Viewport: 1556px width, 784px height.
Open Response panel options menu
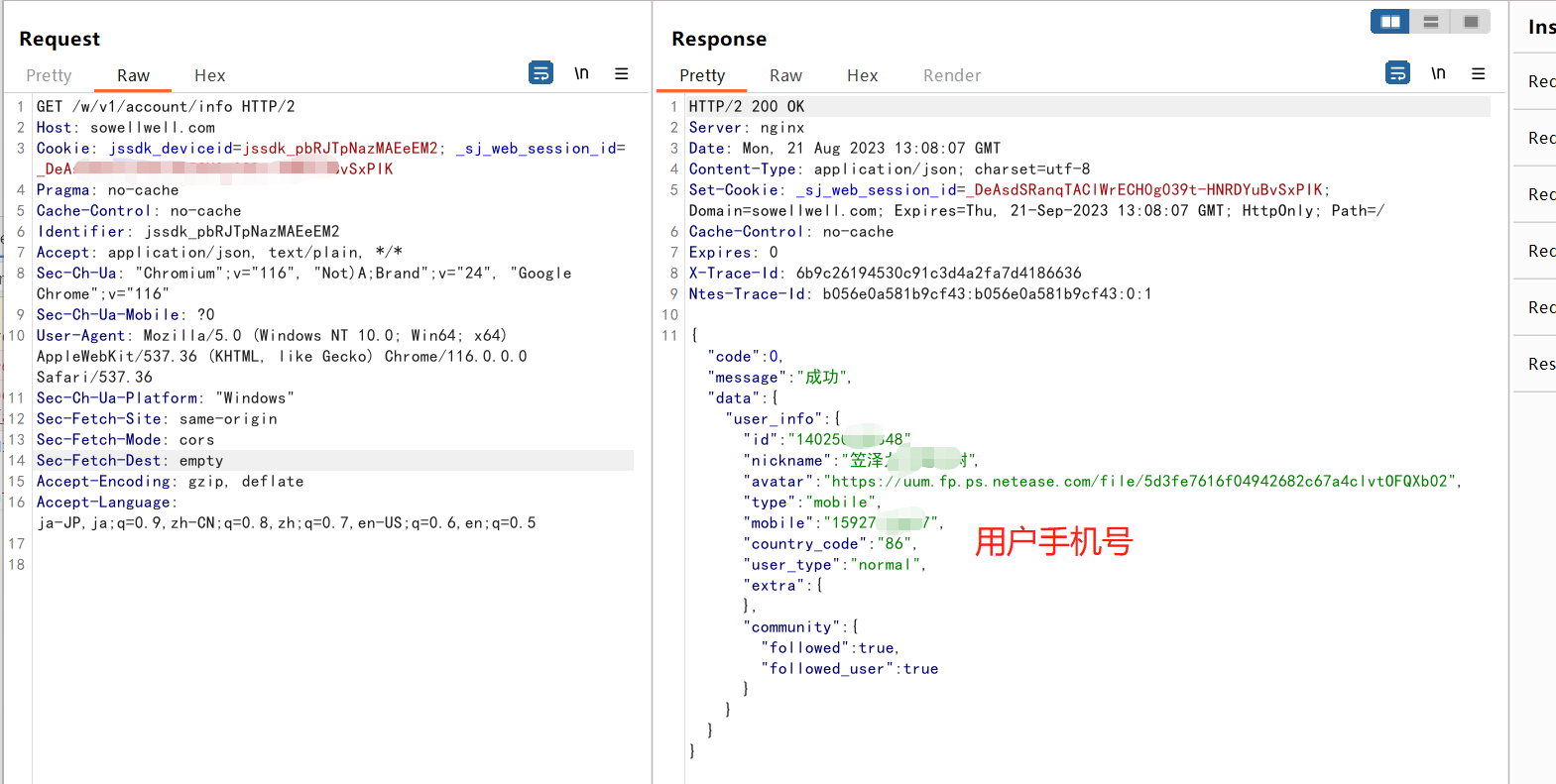pyautogui.click(x=1478, y=73)
